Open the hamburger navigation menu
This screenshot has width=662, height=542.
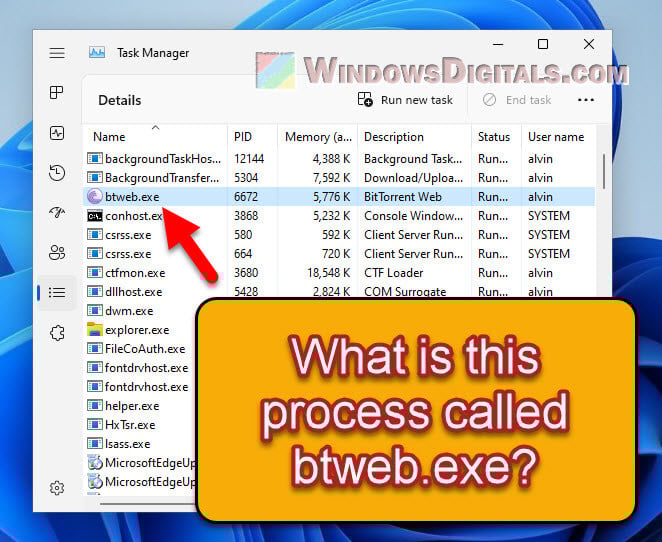click(57, 53)
